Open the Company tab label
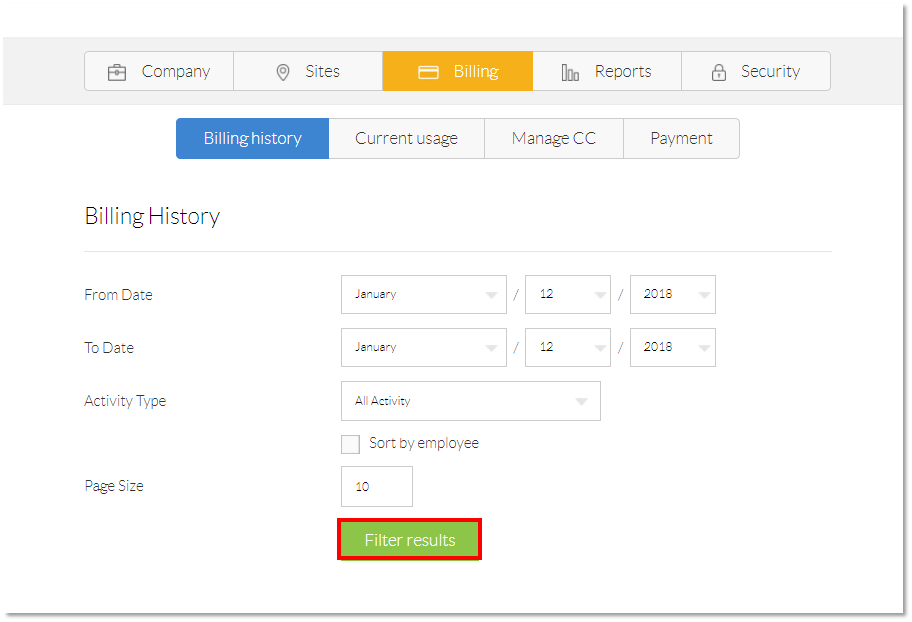912x622 pixels. [176, 71]
